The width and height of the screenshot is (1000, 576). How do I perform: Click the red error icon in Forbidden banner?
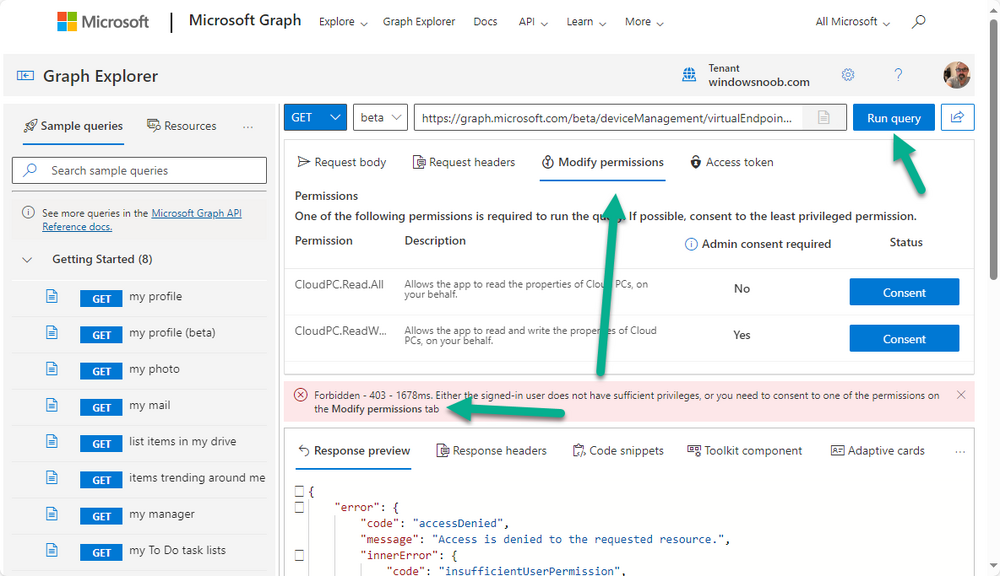coord(300,395)
